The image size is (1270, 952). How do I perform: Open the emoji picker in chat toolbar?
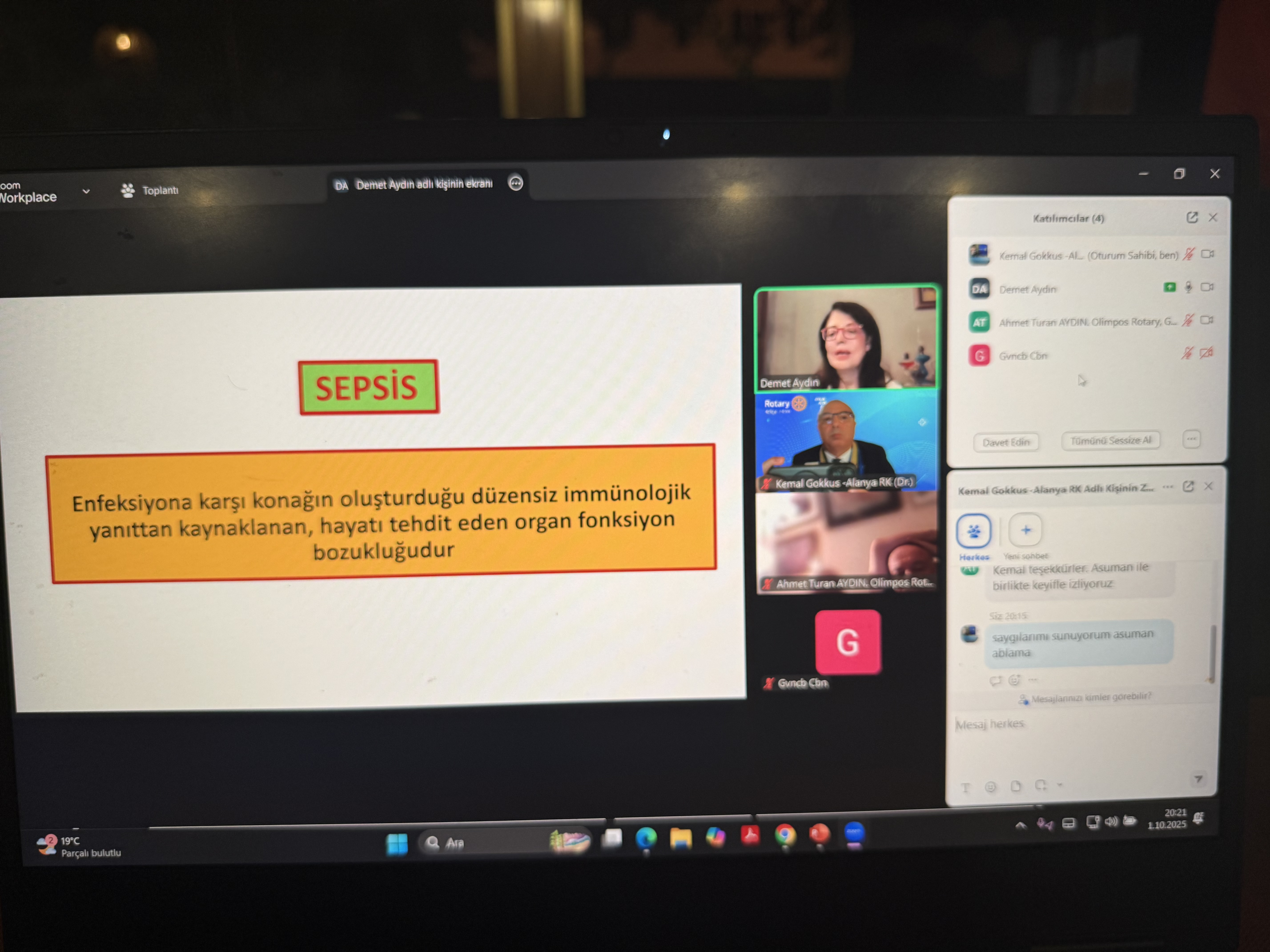click(990, 787)
